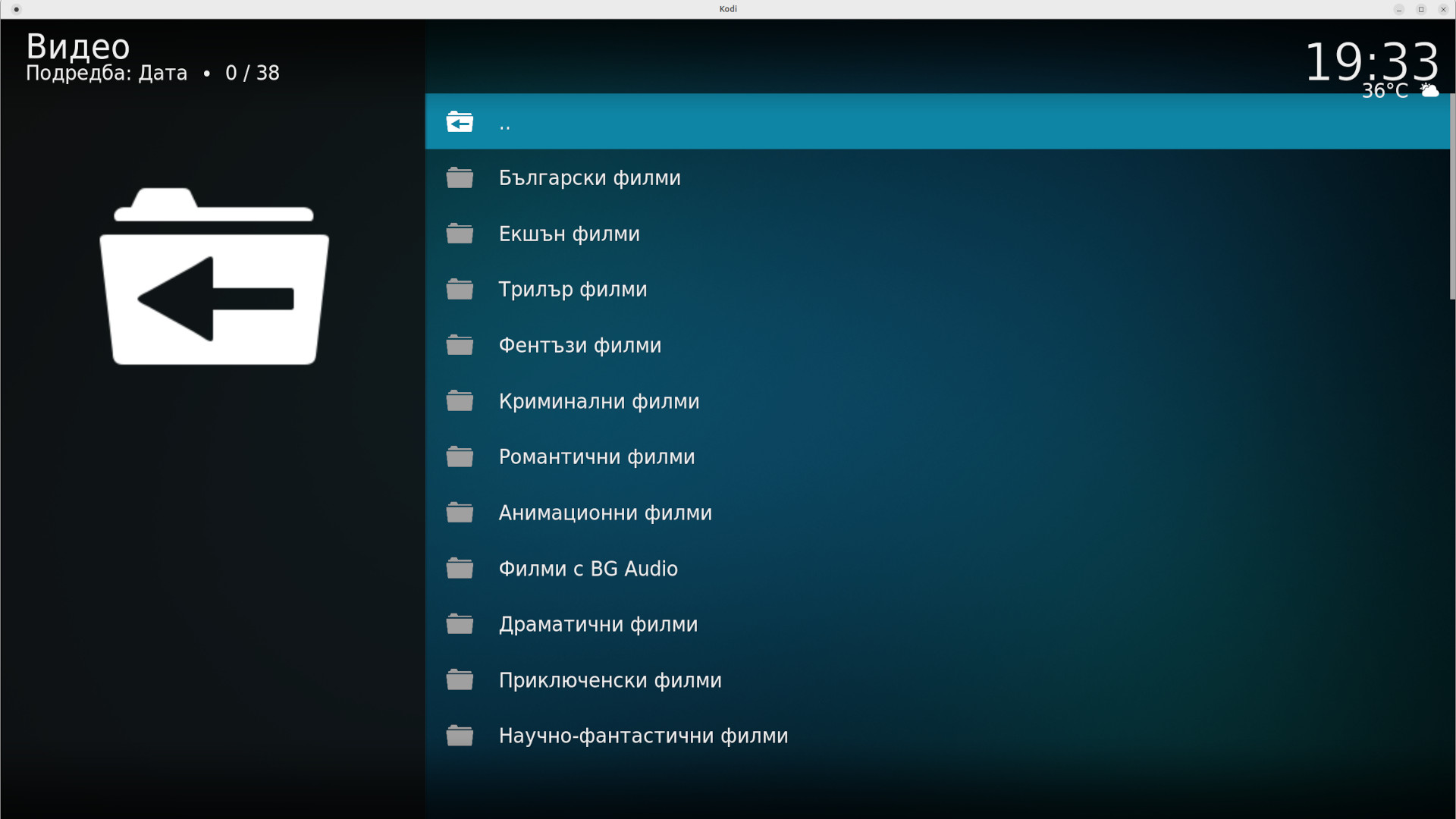The width and height of the screenshot is (1456, 819).
Task: Click the parent folder back-arrow icon
Action: click(x=460, y=121)
